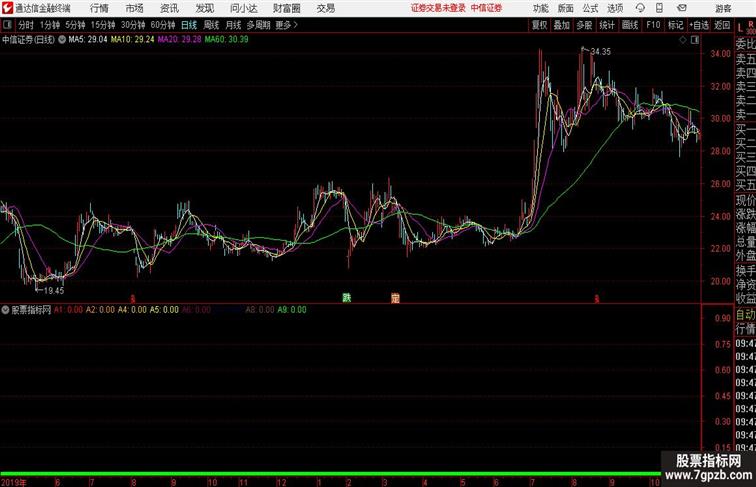
Task: Open the 市场 menu
Action: tap(135, 8)
